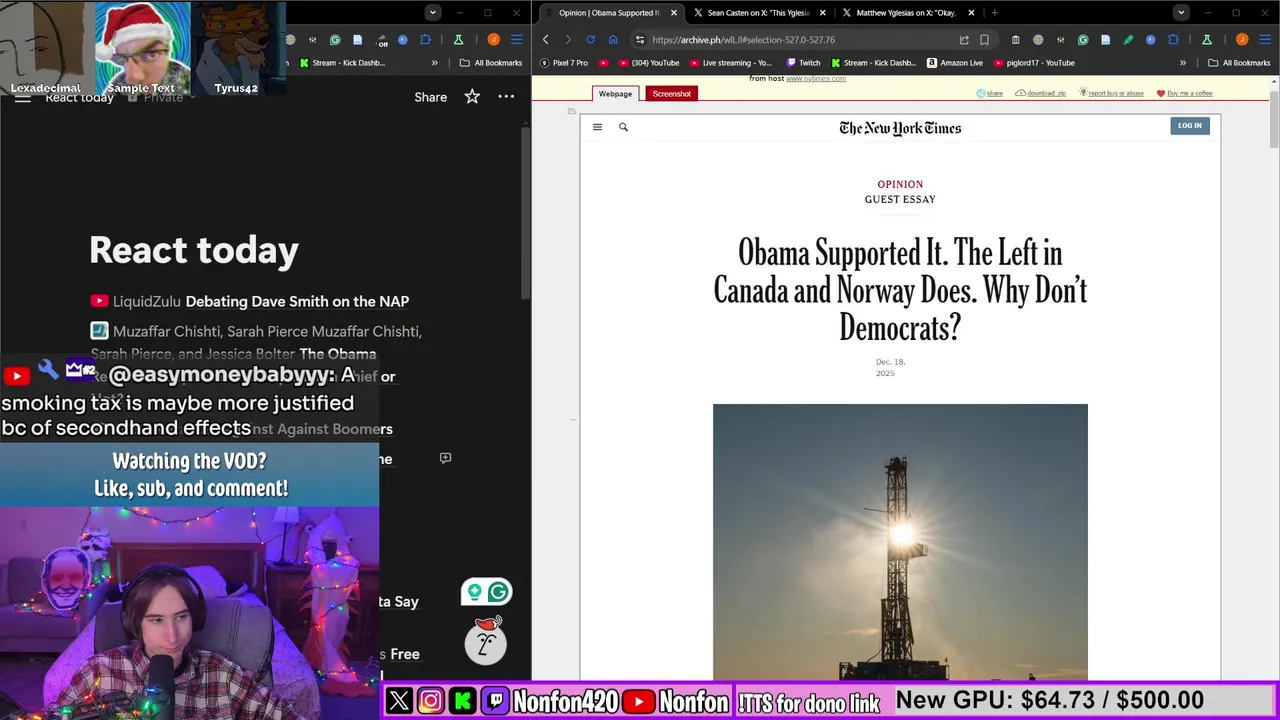
Task: Open the Amazon Live bookmark
Action: (955, 63)
